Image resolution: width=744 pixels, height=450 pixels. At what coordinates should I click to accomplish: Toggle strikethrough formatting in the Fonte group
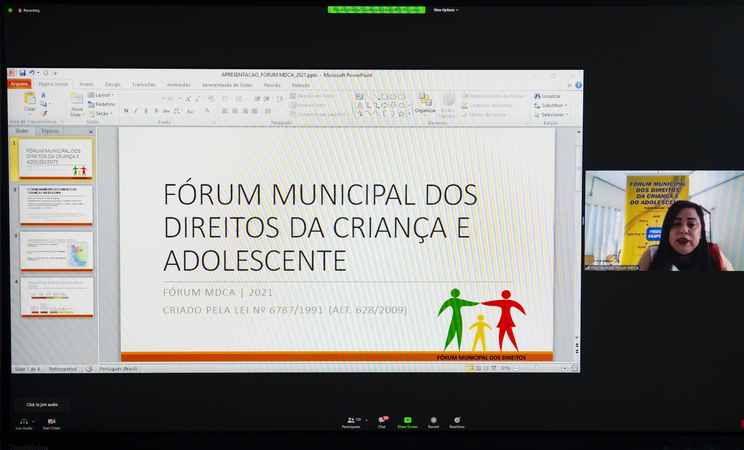coord(167,111)
